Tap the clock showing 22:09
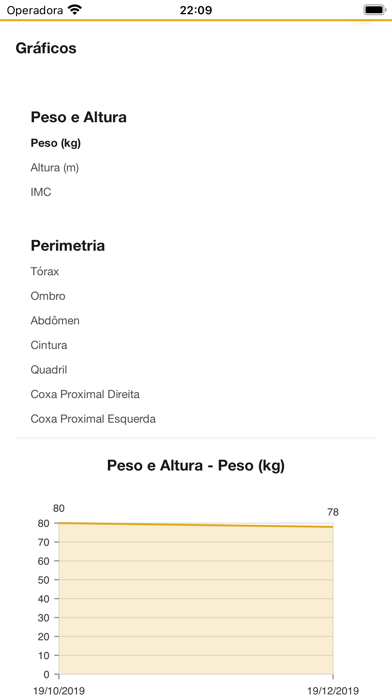Image resolution: width=392 pixels, height=696 pixels. (x=196, y=10)
